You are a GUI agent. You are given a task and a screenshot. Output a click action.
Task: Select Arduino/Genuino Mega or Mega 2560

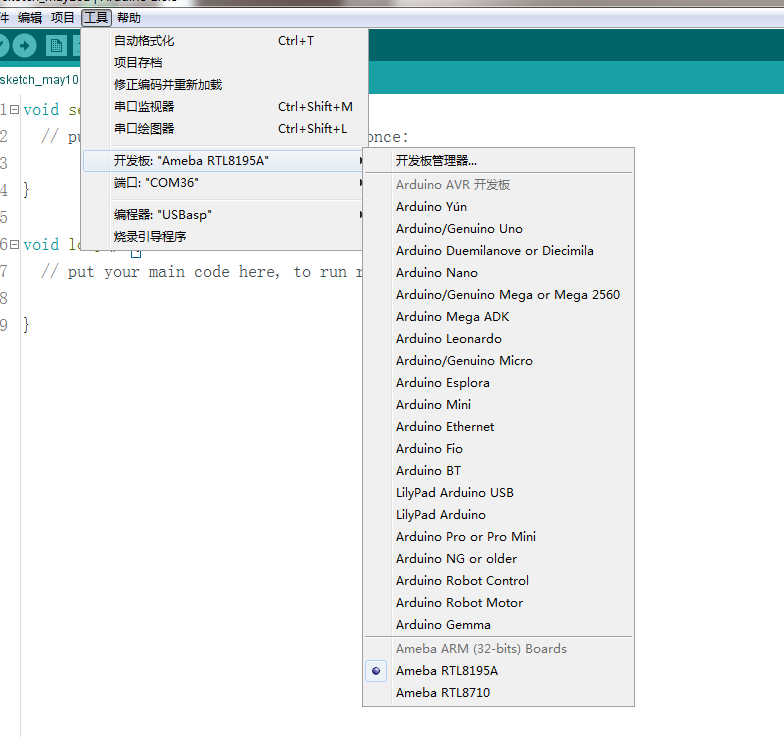(x=498, y=294)
